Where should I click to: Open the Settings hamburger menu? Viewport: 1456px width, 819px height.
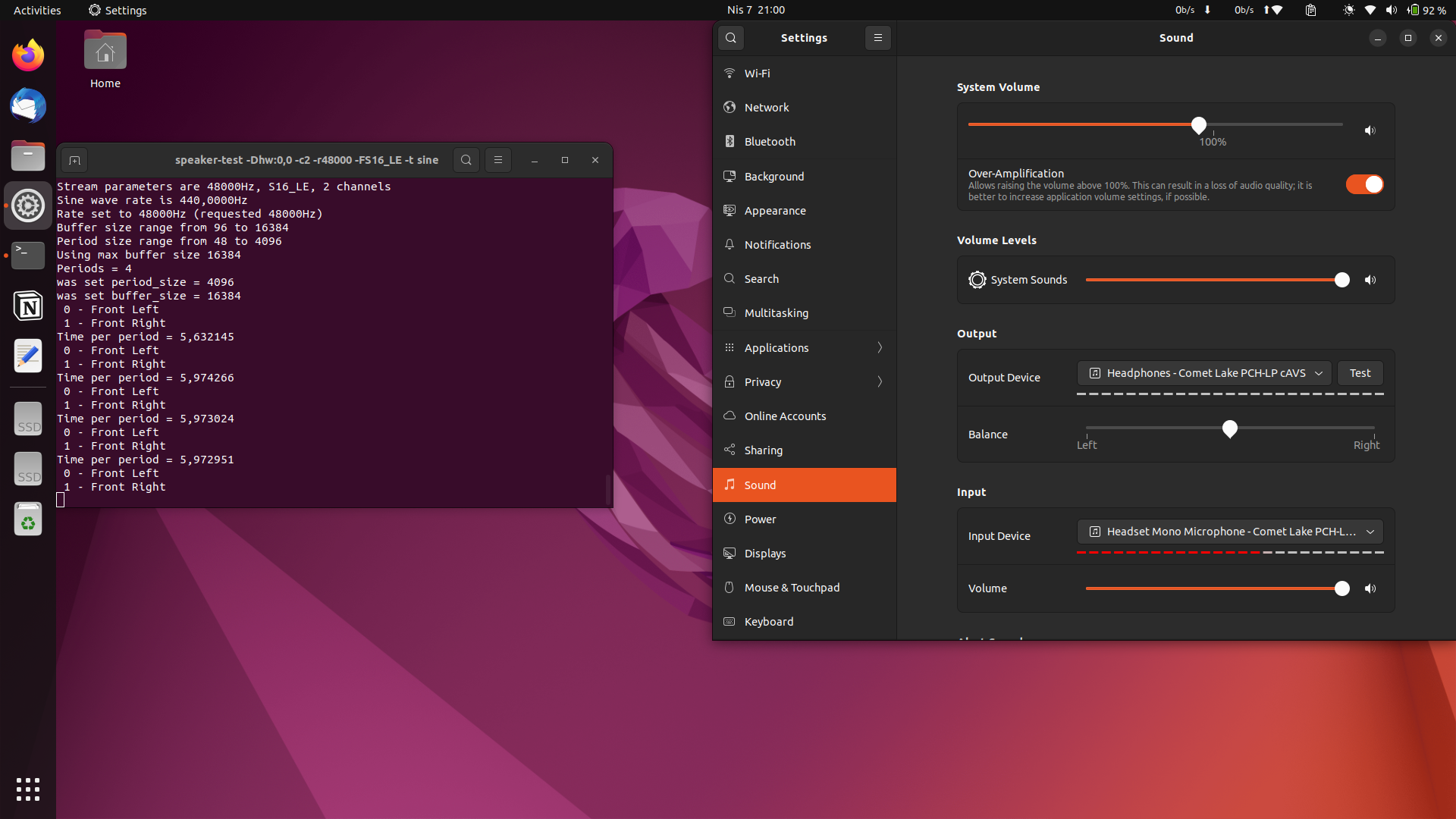[x=877, y=37]
